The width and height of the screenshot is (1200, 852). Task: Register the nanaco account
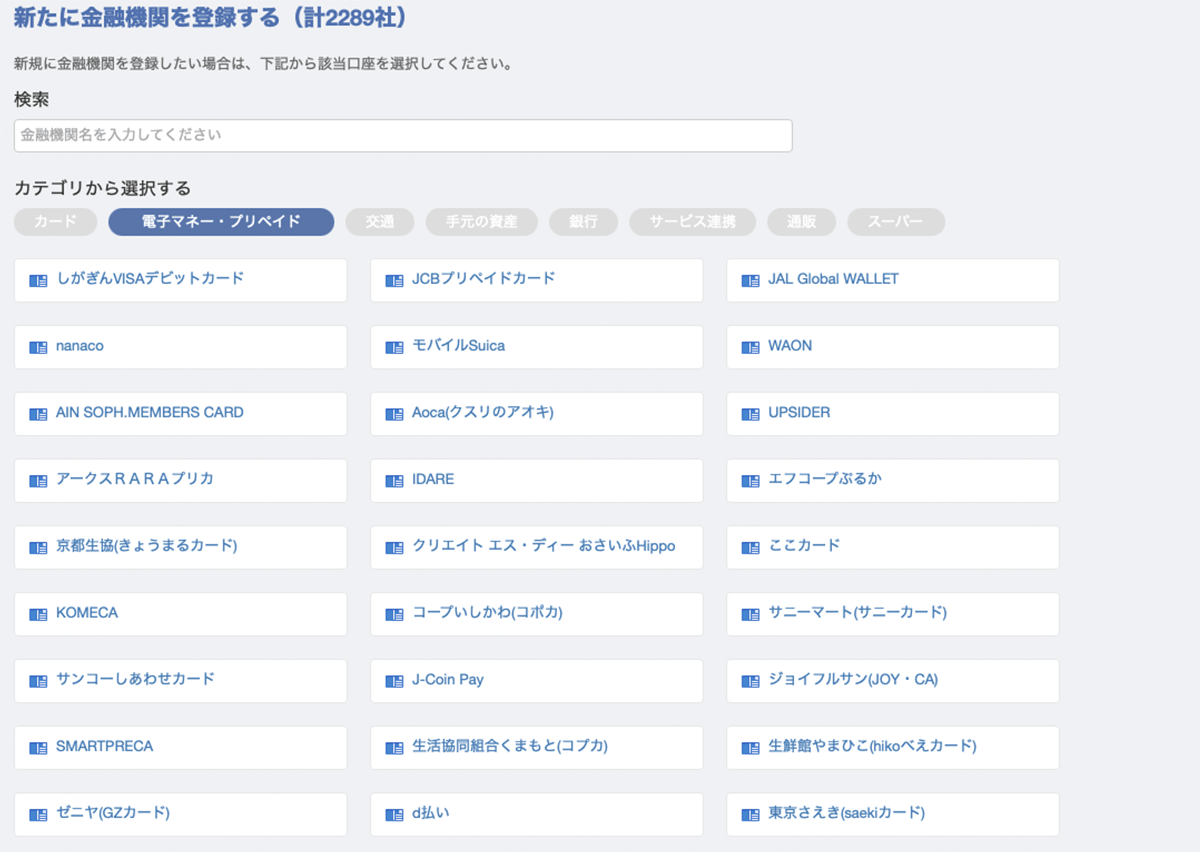coord(181,347)
